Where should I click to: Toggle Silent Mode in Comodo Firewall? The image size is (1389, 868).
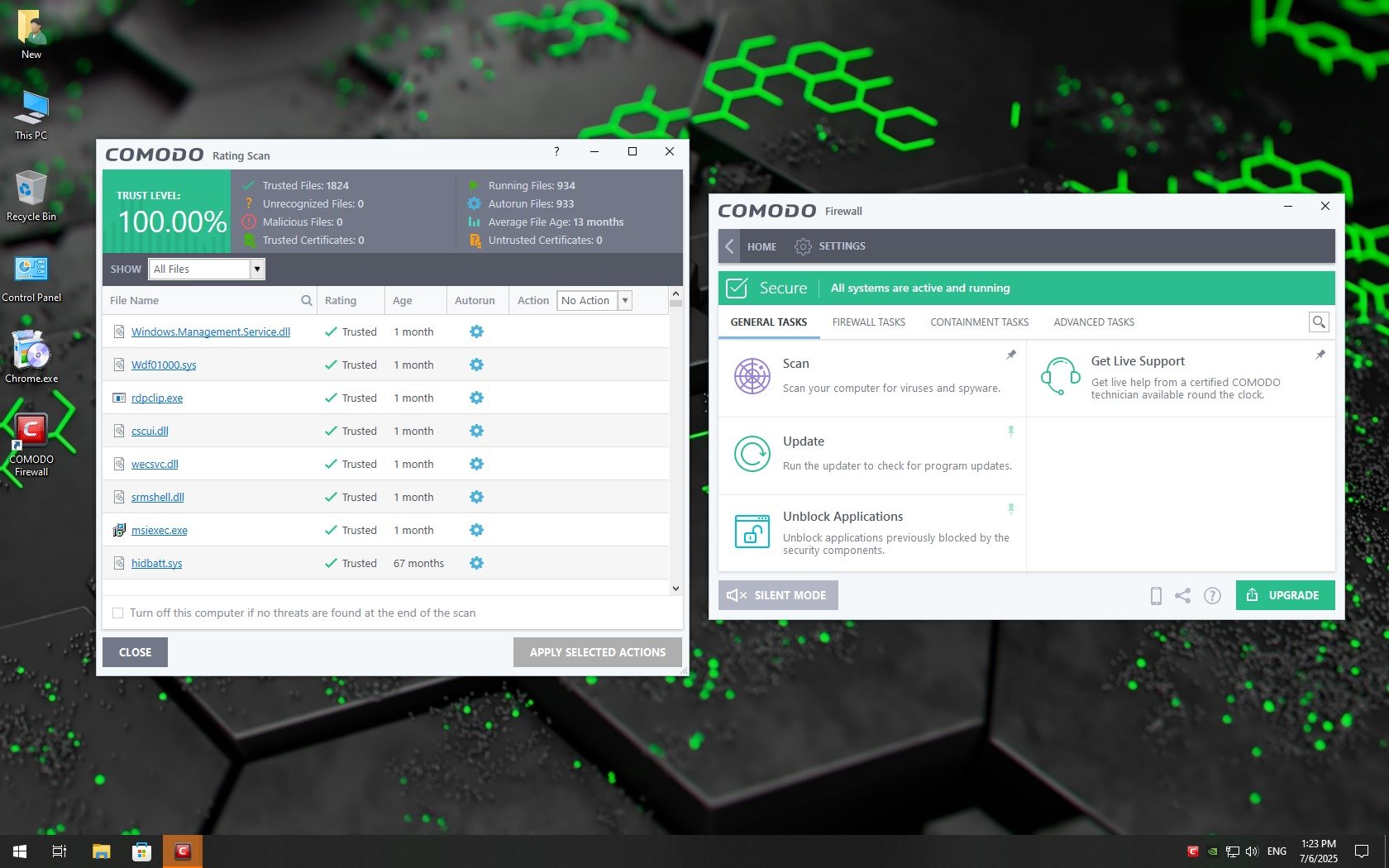[x=777, y=595]
